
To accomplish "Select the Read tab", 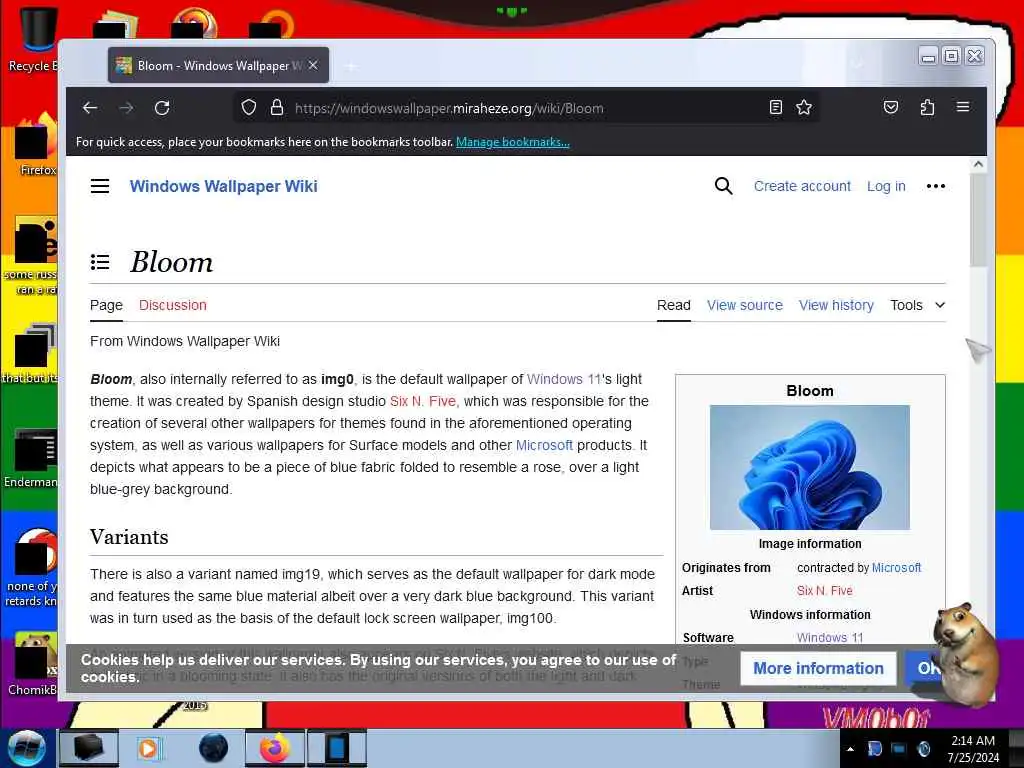I will coord(673,305).
